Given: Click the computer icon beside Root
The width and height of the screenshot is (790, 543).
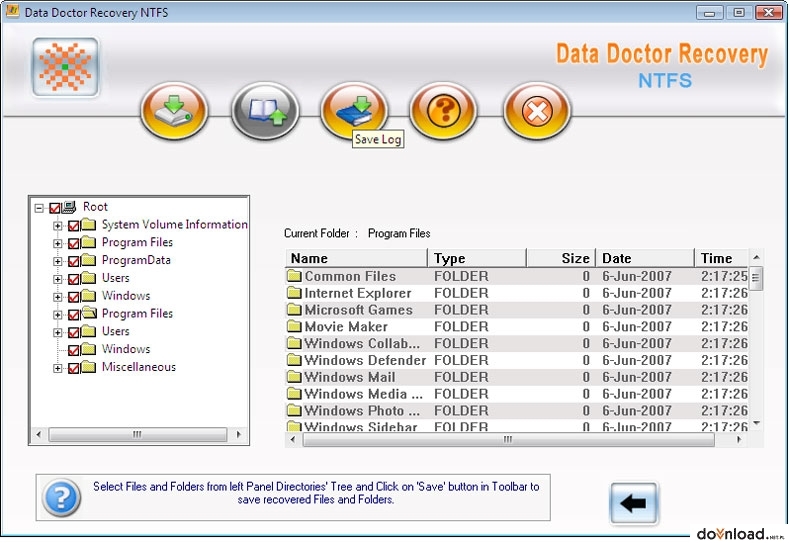Looking at the screenshot, I should tap(69, 207).
